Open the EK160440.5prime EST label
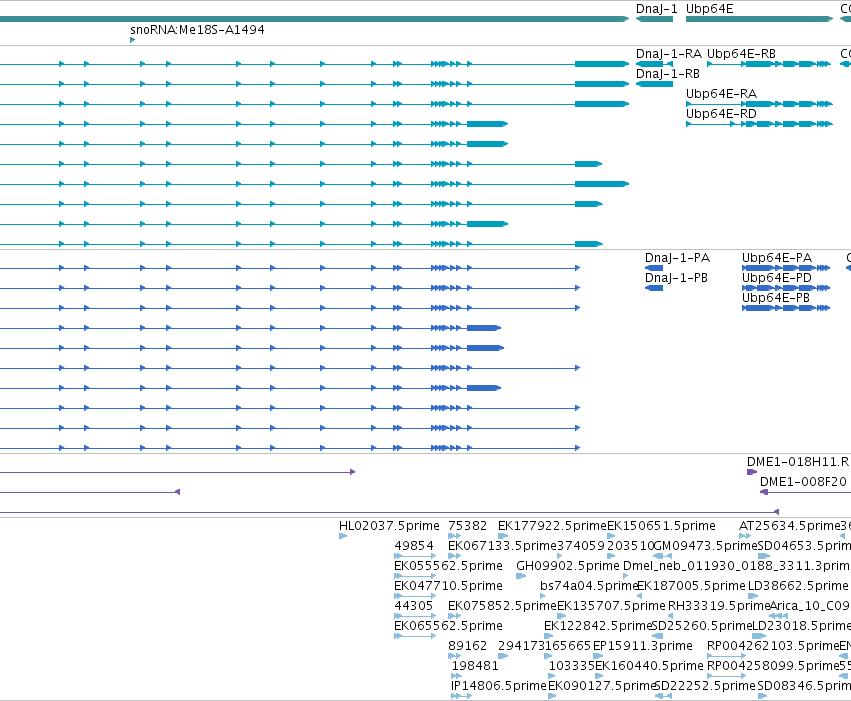 coord(649,666)
